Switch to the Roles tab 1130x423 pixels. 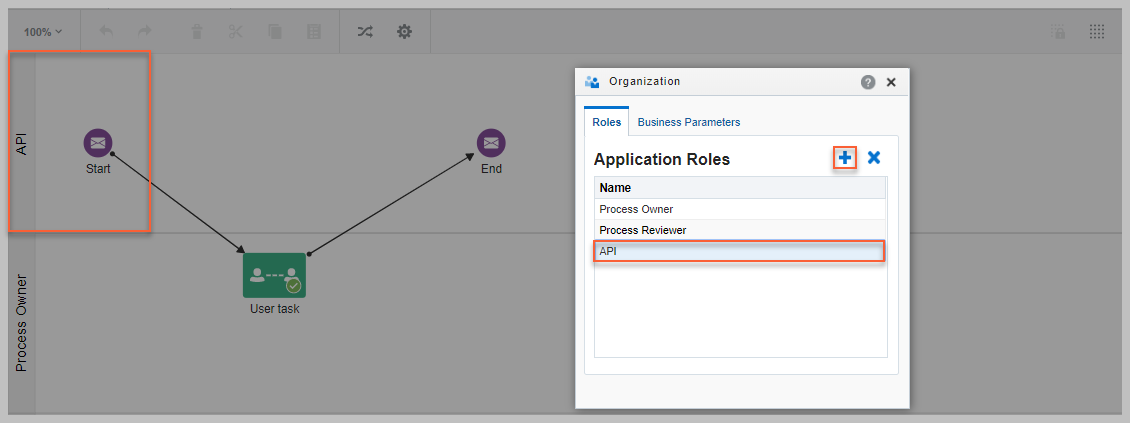click(607, 122)
